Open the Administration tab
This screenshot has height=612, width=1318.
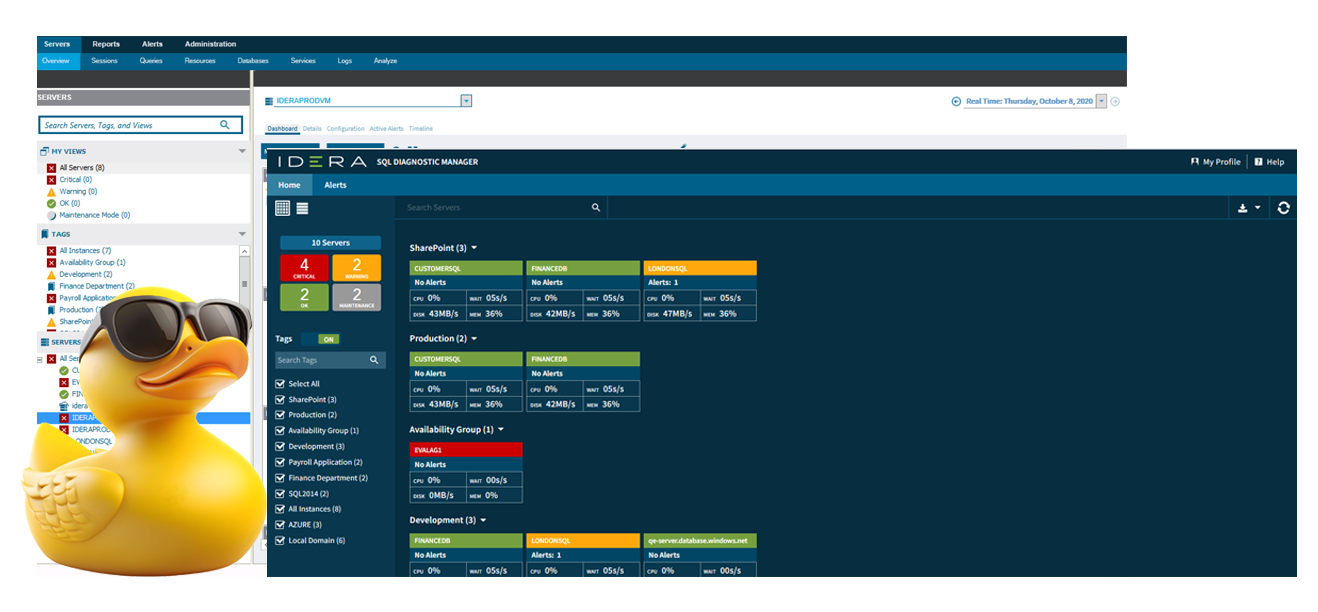(x=210, y=44)
